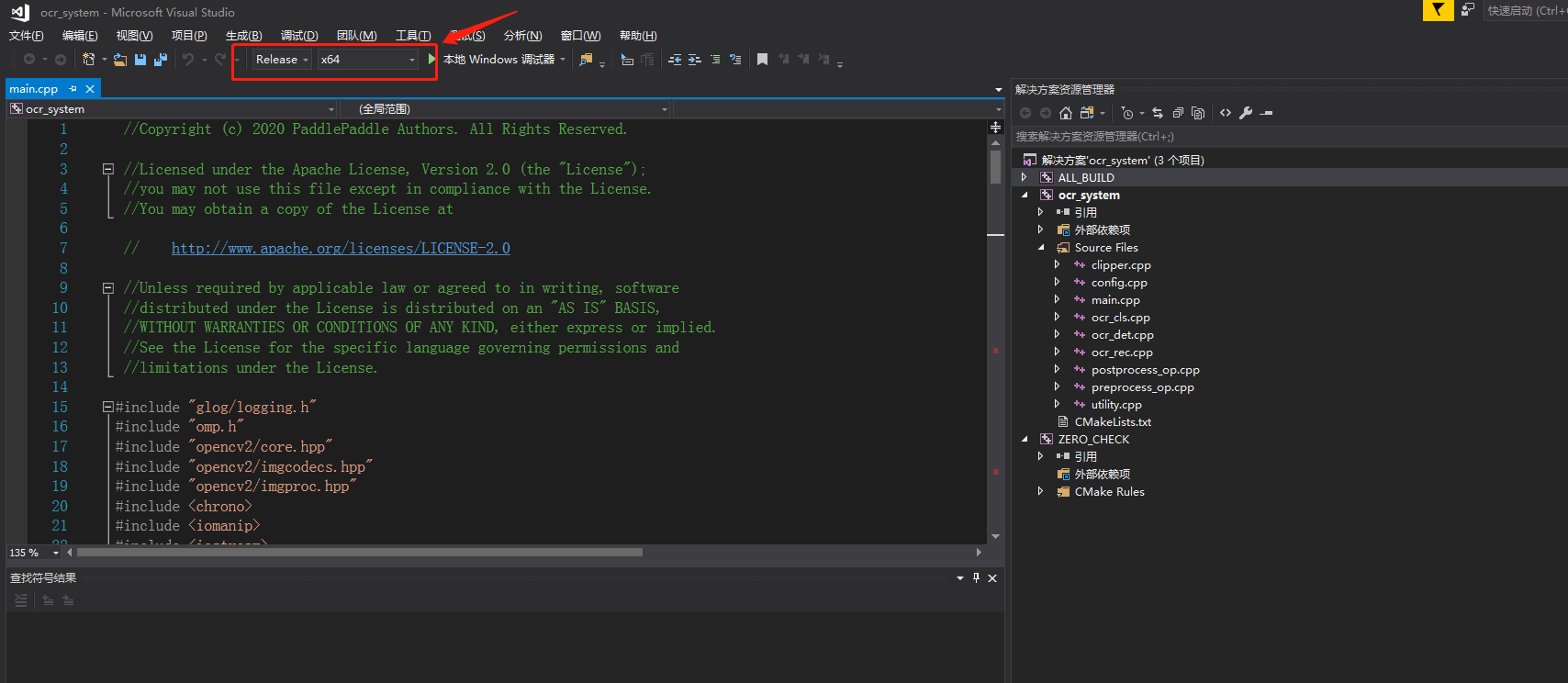
Task: Click the Pending Changes Filter clock icon
Action: (x=1127, y=113)
